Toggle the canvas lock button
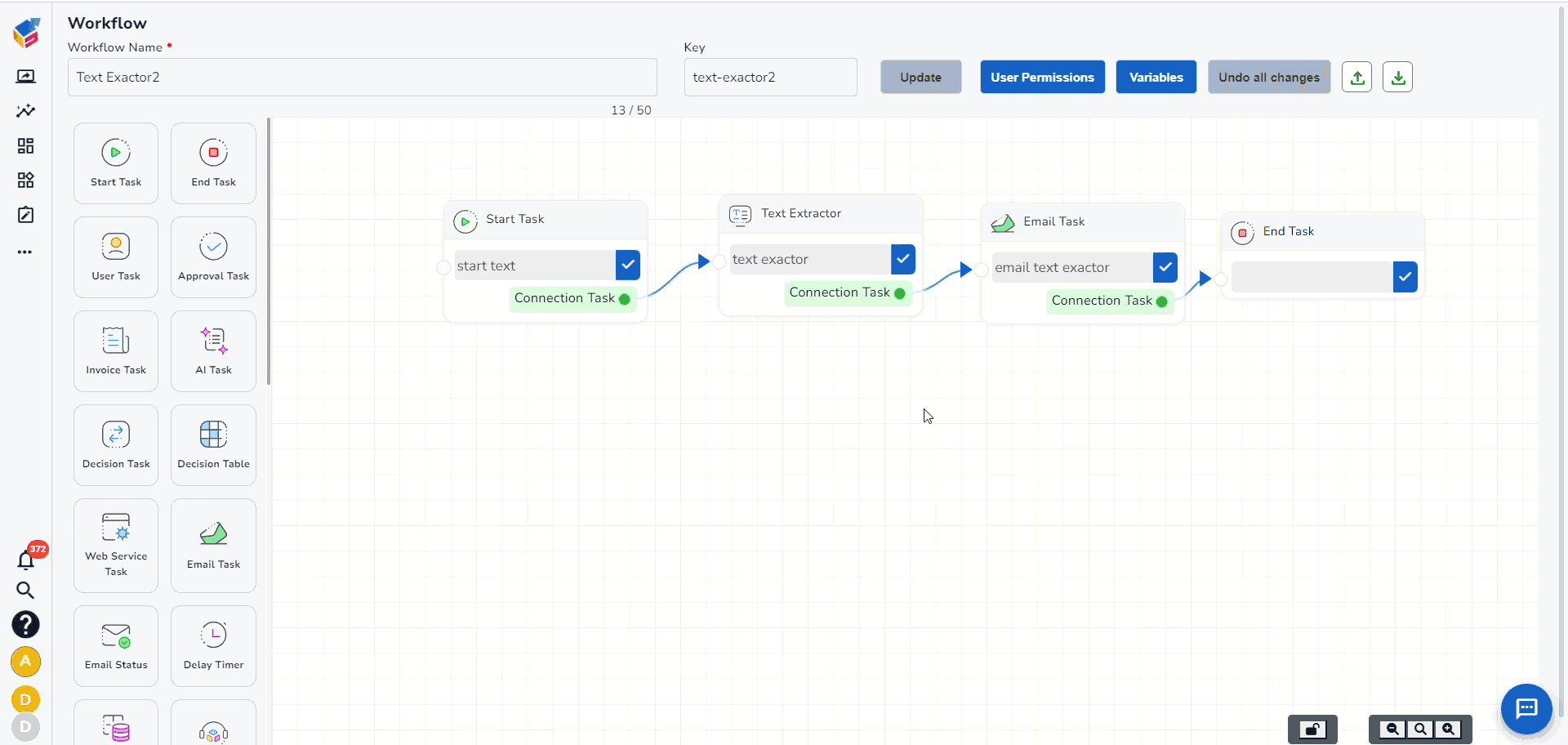Viewport: 1568px width, 745px height. [1312, 729]
